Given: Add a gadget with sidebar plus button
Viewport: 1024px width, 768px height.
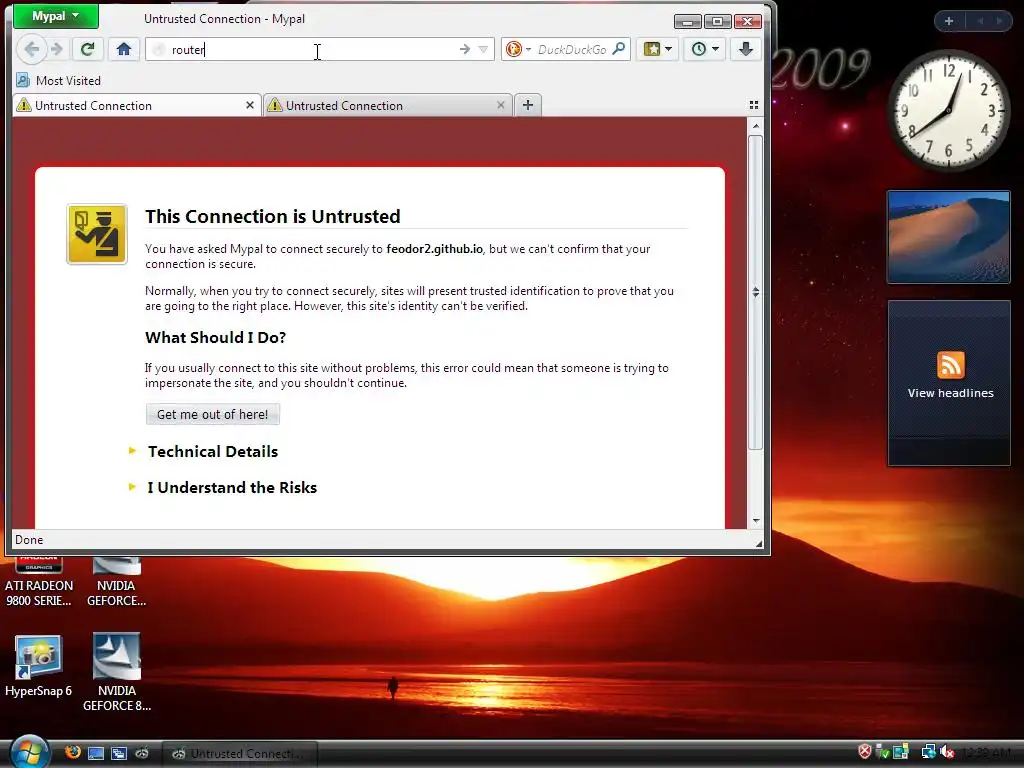Looking at the screenshot, I should click(x=949, y=21).
